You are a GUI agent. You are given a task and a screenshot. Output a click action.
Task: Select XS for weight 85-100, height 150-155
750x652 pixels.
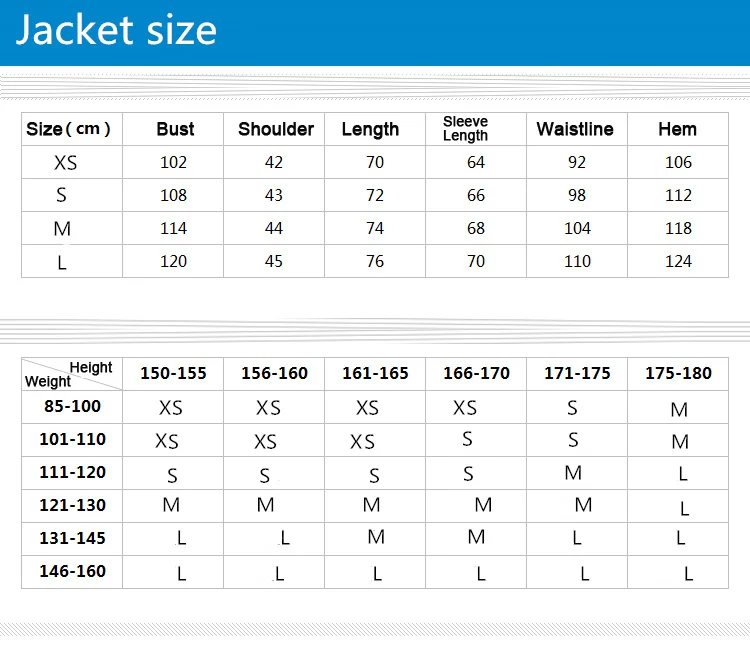[171, 408]
